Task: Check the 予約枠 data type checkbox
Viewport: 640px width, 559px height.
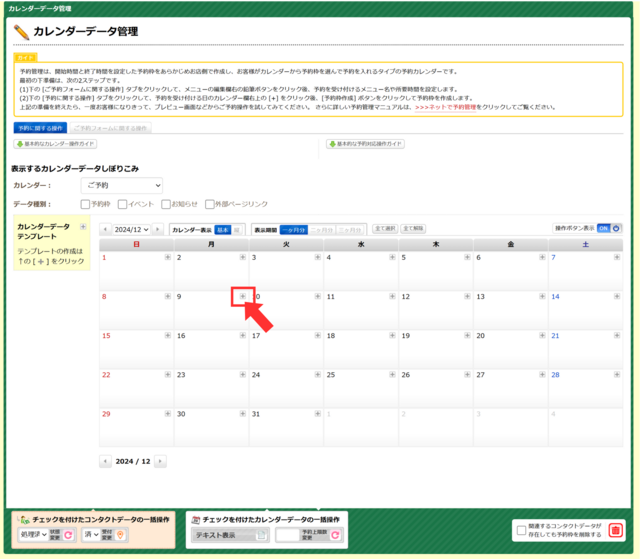Action: click(85, 204)
